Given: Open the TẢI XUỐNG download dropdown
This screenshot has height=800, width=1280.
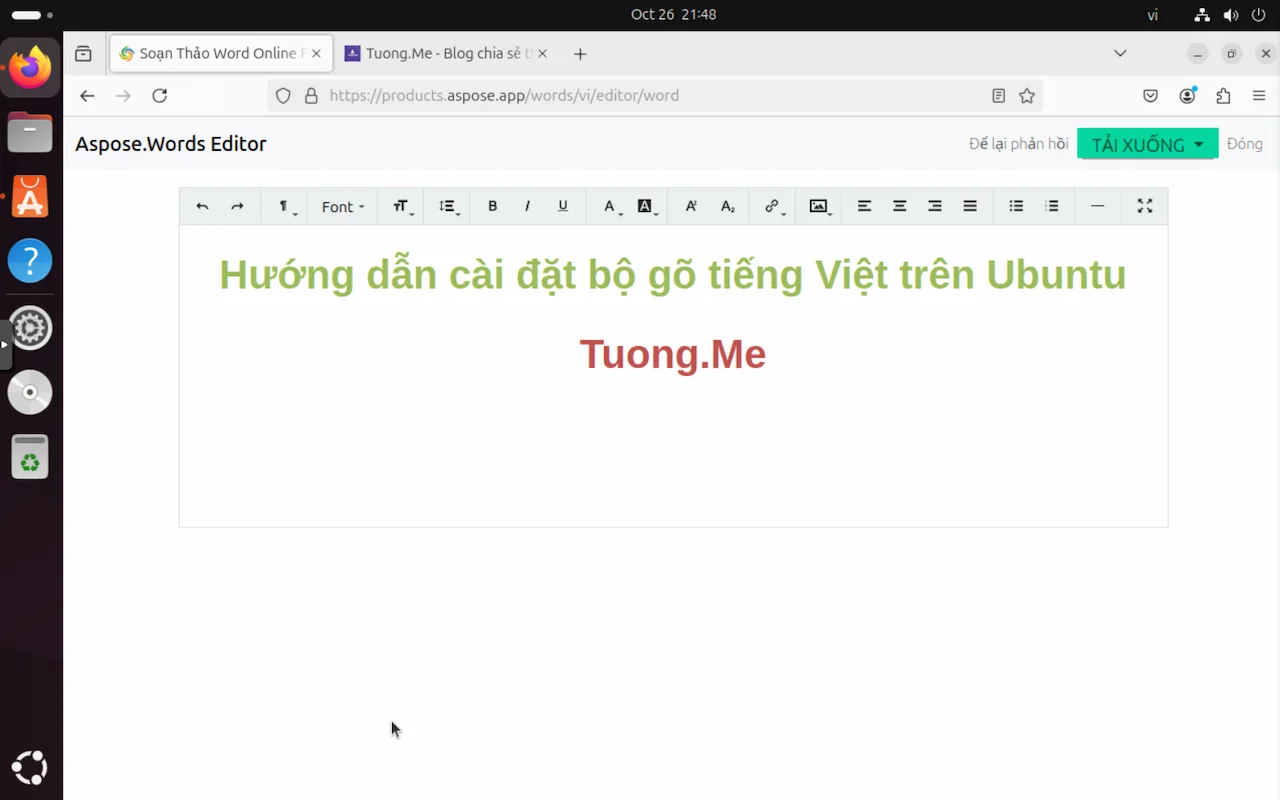Looking at the screenshot, I should (1147, 144).
